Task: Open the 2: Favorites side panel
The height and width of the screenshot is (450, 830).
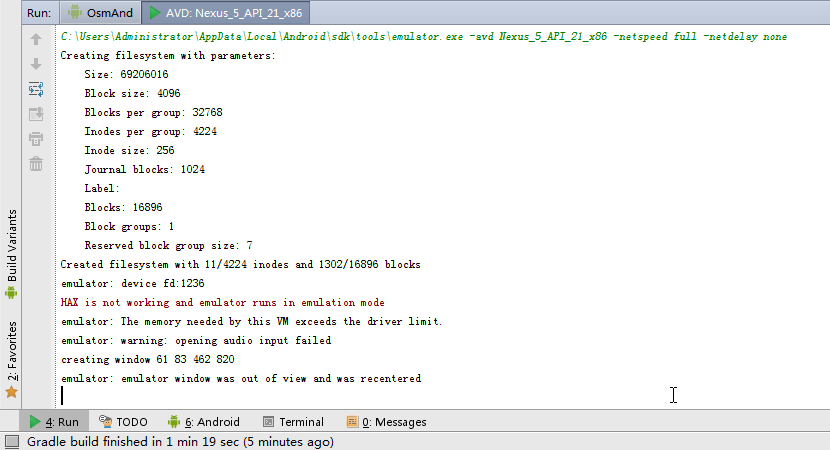Action: [x=11, y=359]
